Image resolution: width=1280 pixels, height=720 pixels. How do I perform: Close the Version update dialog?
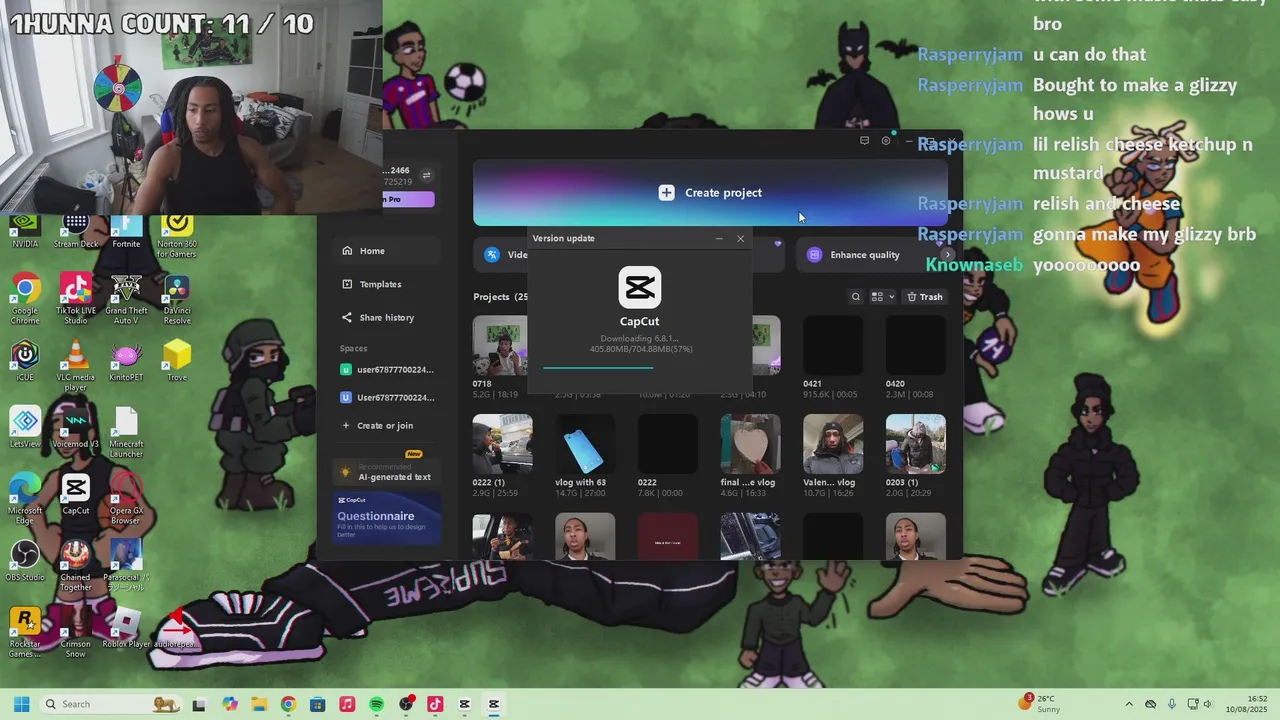(740, 238)
